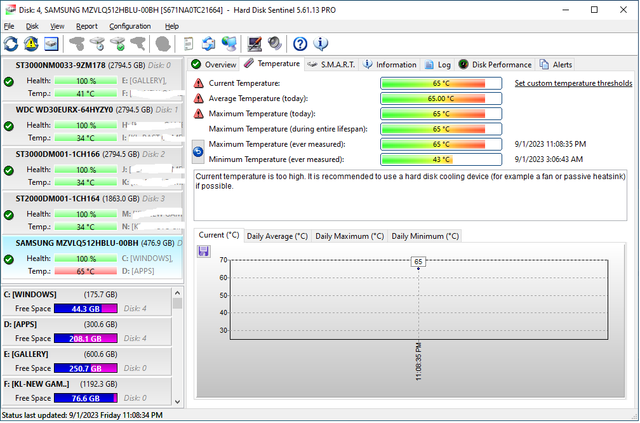The image size is (640, 423).
Task: Click the 'Status last updated' status bar text
Action: 82,415
